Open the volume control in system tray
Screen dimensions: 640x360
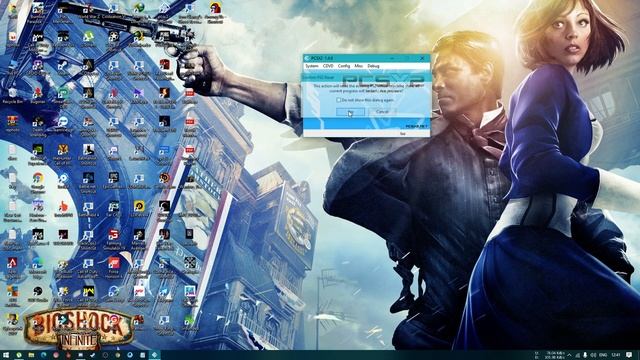(593, 355)
